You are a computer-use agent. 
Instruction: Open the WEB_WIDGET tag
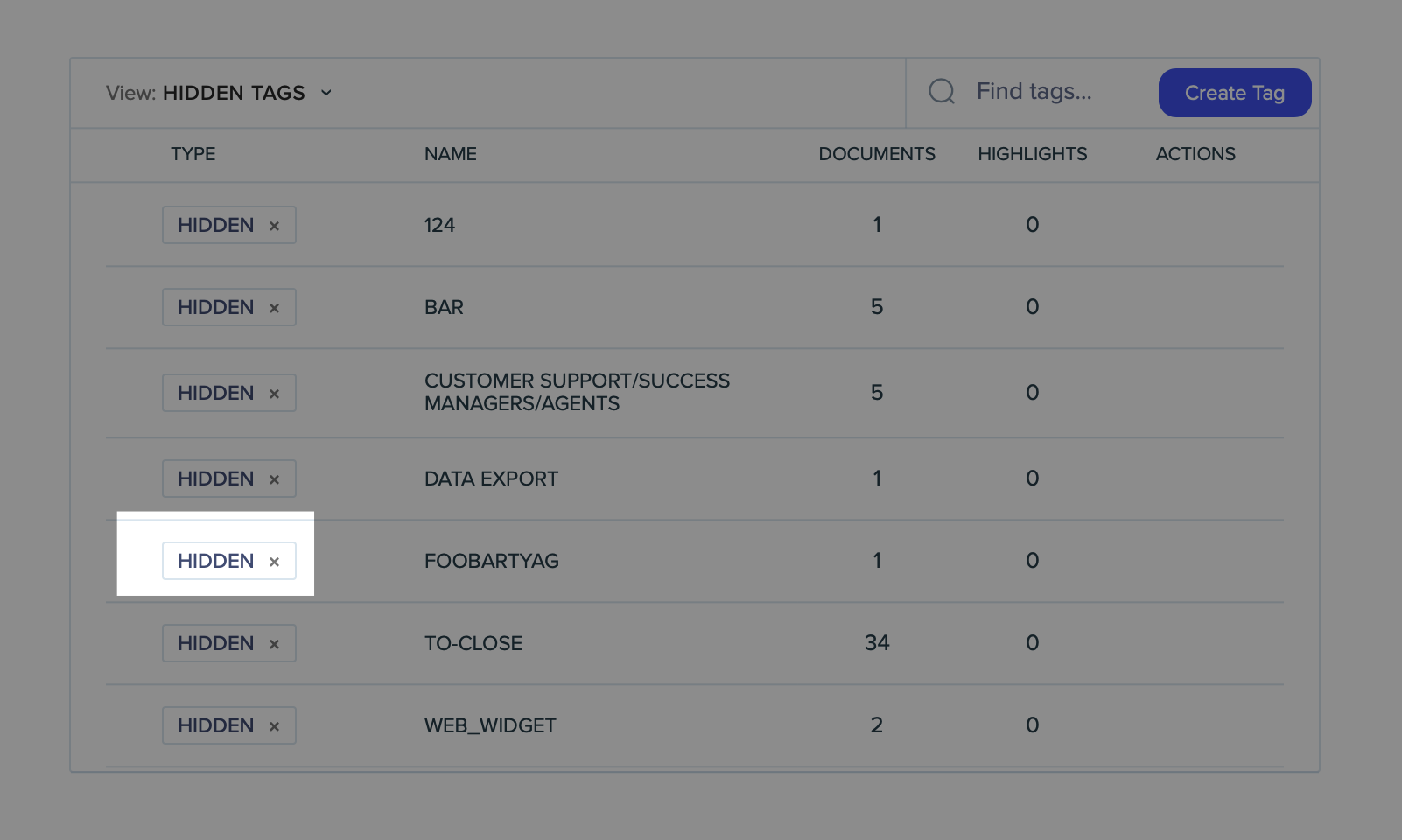click(x=490, y=725)
